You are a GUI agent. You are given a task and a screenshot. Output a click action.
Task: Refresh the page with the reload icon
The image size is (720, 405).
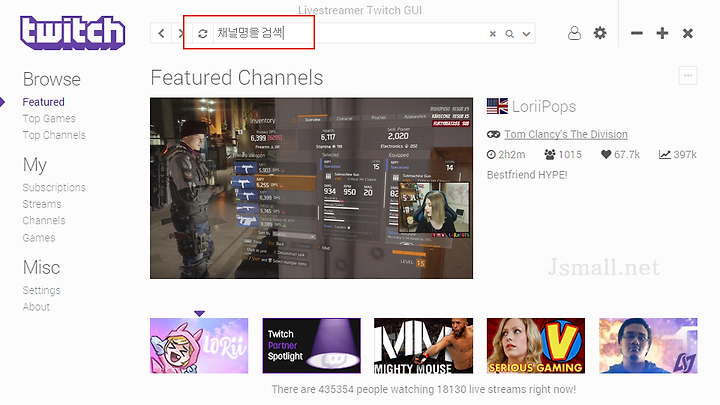click(202, 34)
